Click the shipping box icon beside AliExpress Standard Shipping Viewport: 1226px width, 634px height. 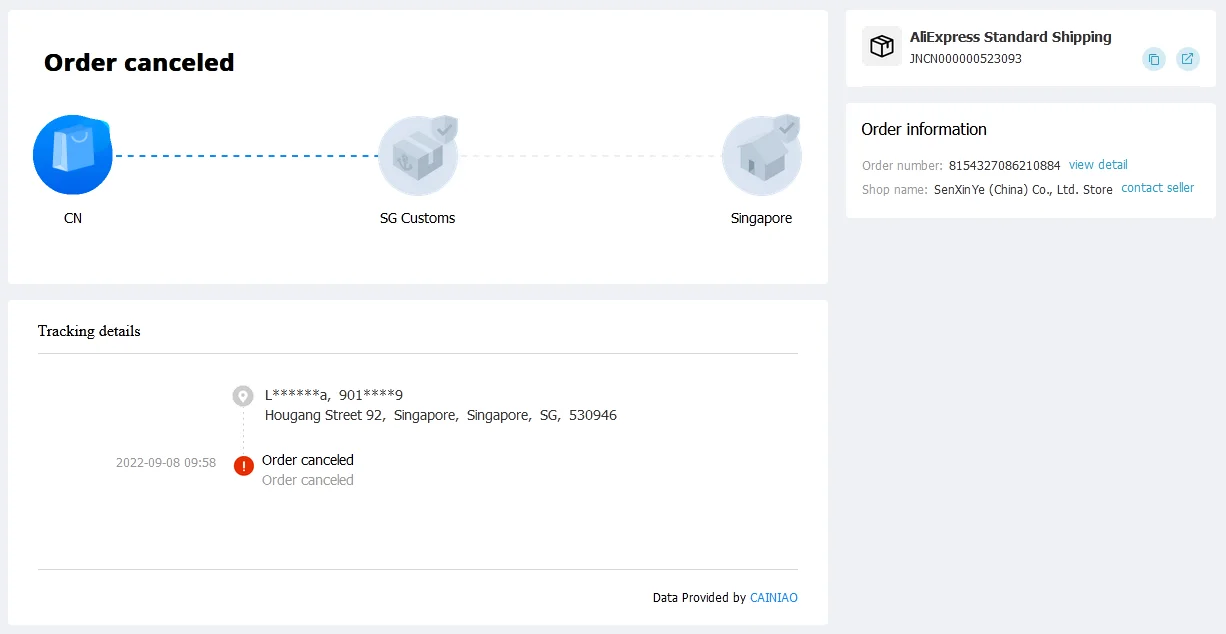pyautogui.click(x=881, y=47)
